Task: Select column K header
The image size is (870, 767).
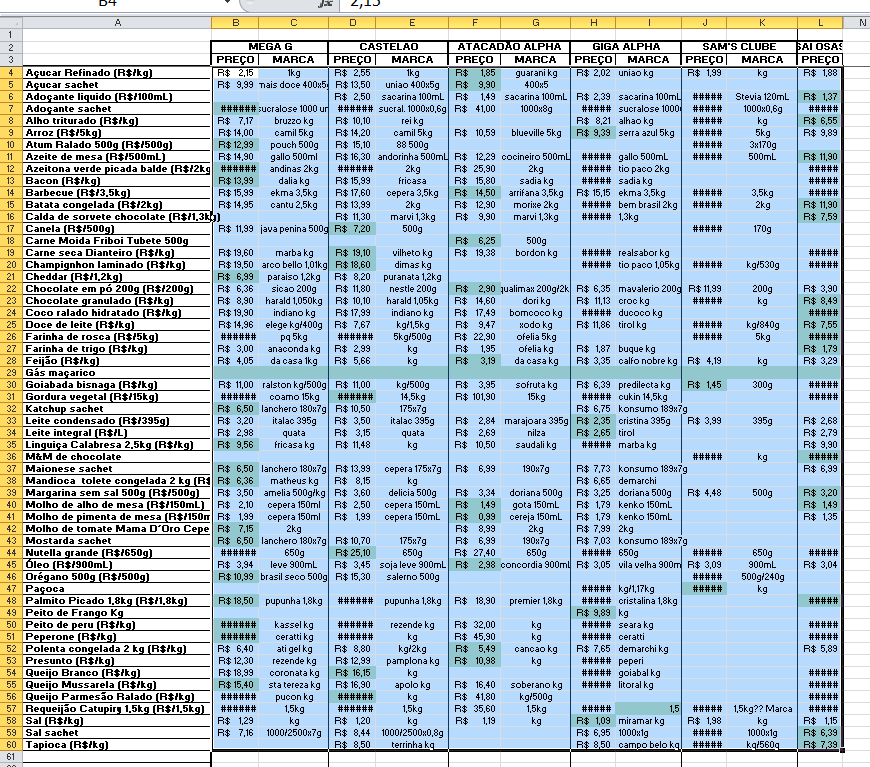Action: [762, 23]
